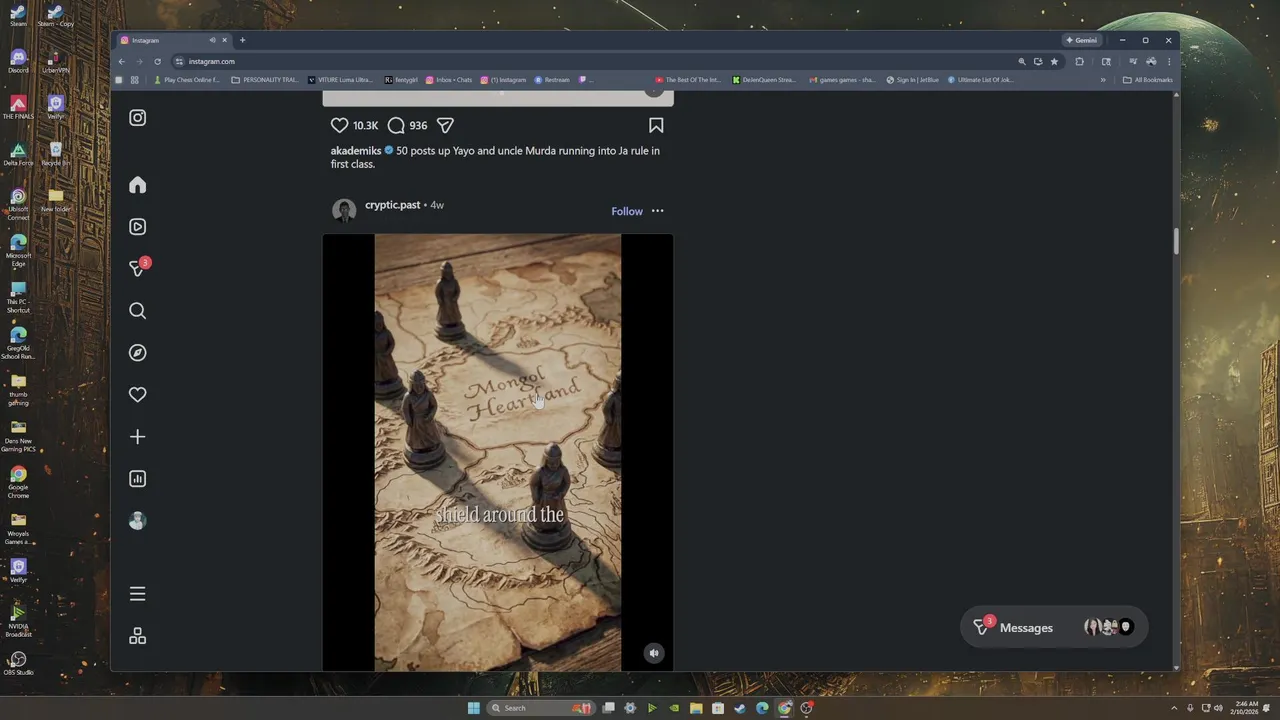Open Gemini button in Chrome title bar
1280x720 pixels.
point(1081,40)
